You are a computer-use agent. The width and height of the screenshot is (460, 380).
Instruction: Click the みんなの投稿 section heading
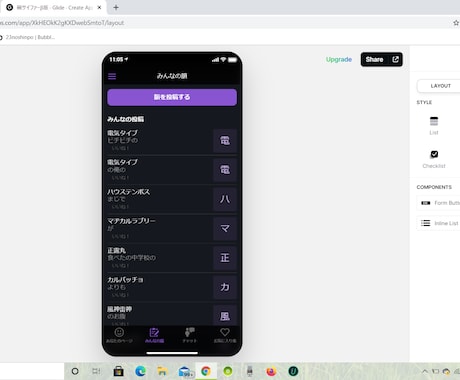click(x=125, y=119)
